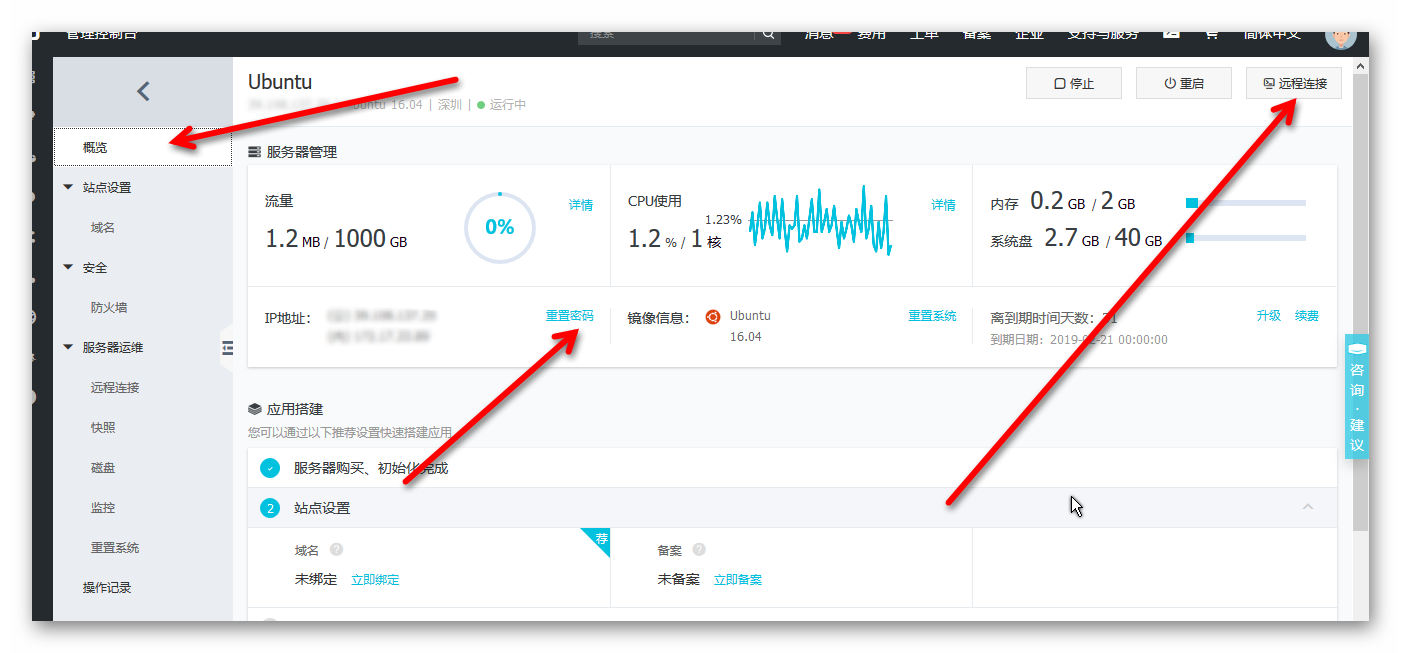Click the 应用搭建 section heading
This screenshot has width=1401, height=653.
coord(295,409)
